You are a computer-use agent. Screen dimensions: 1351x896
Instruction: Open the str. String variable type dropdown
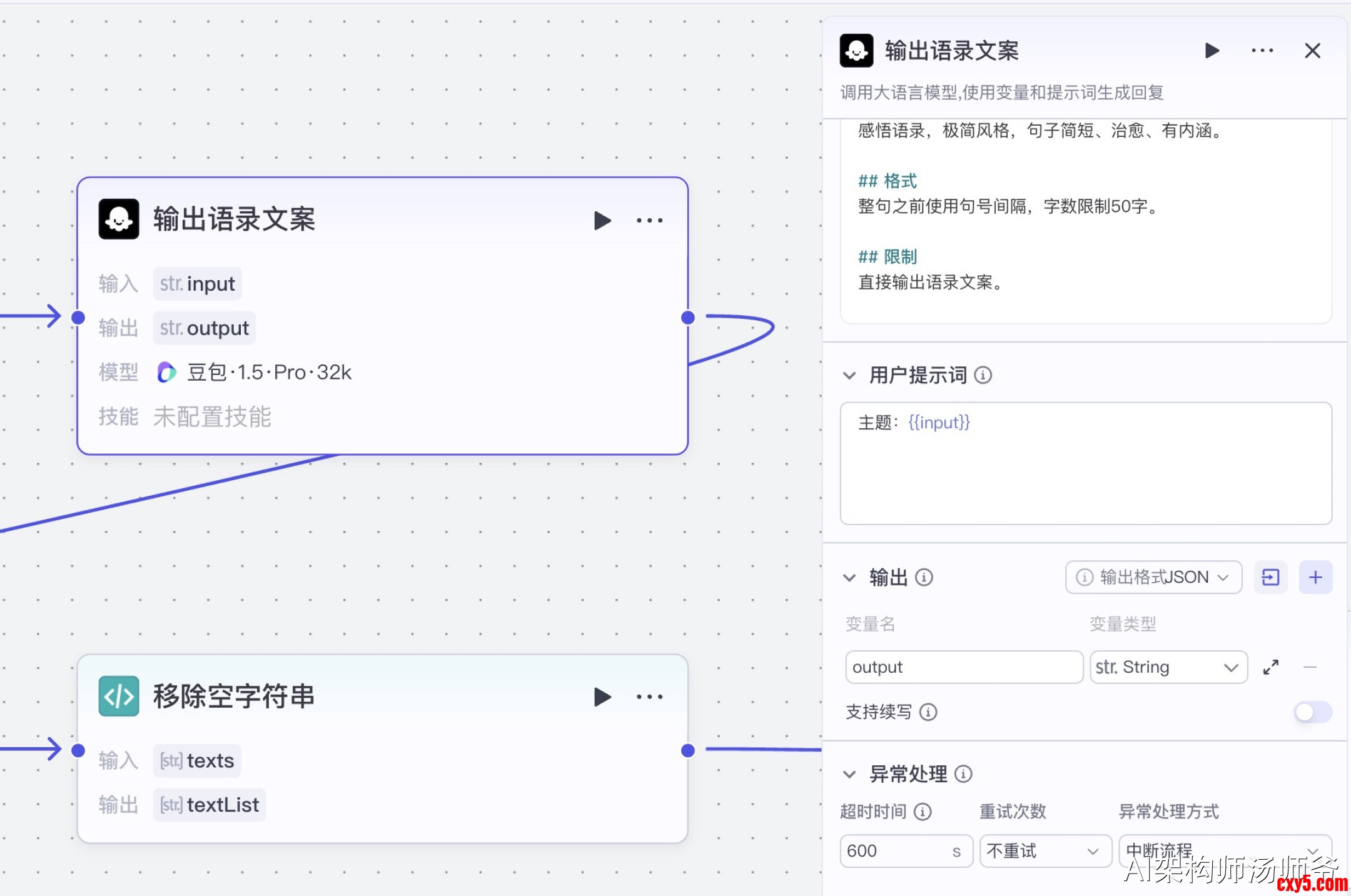(1168, 667)
